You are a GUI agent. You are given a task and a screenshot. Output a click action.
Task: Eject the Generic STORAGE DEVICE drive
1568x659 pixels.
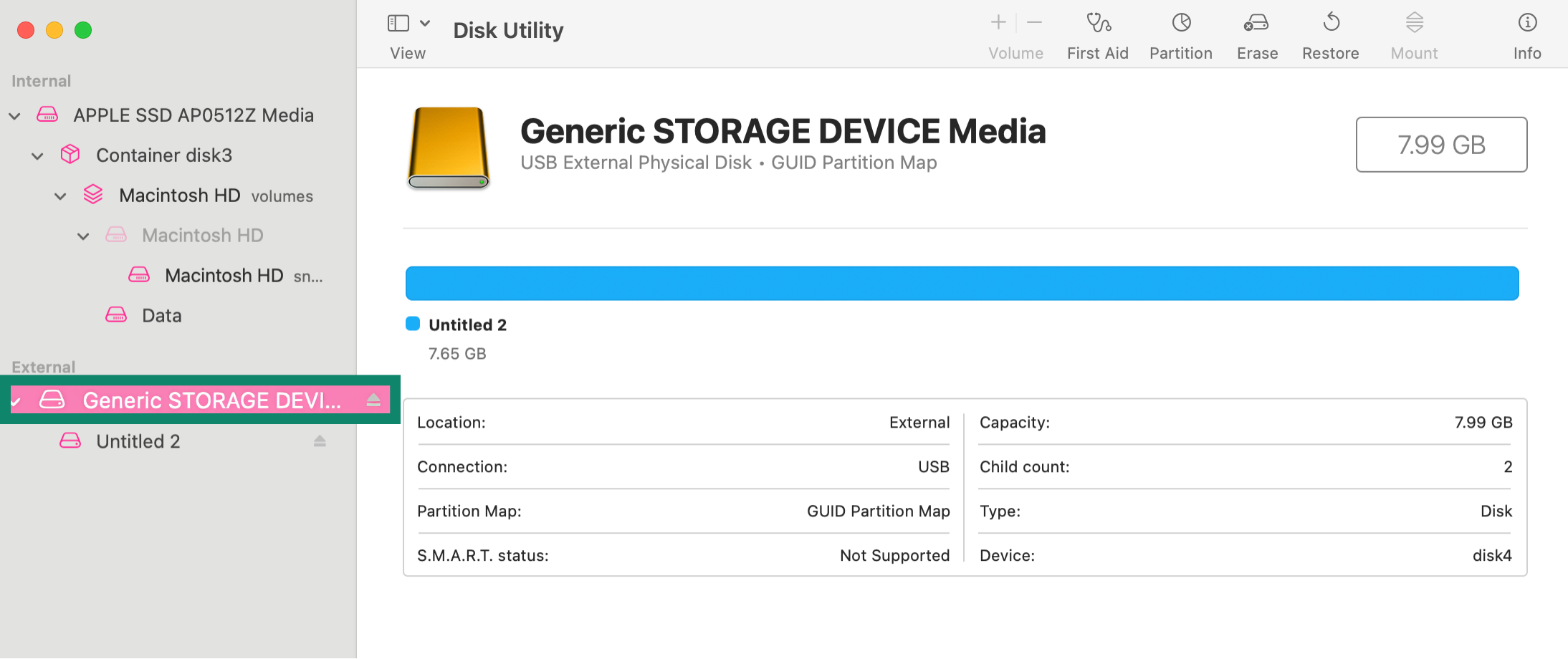(374, 400)
